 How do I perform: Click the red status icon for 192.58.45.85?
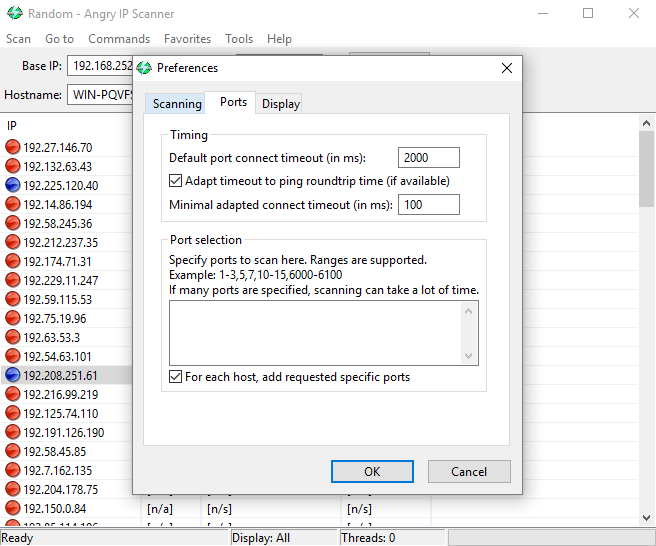[x=13, y=451]
